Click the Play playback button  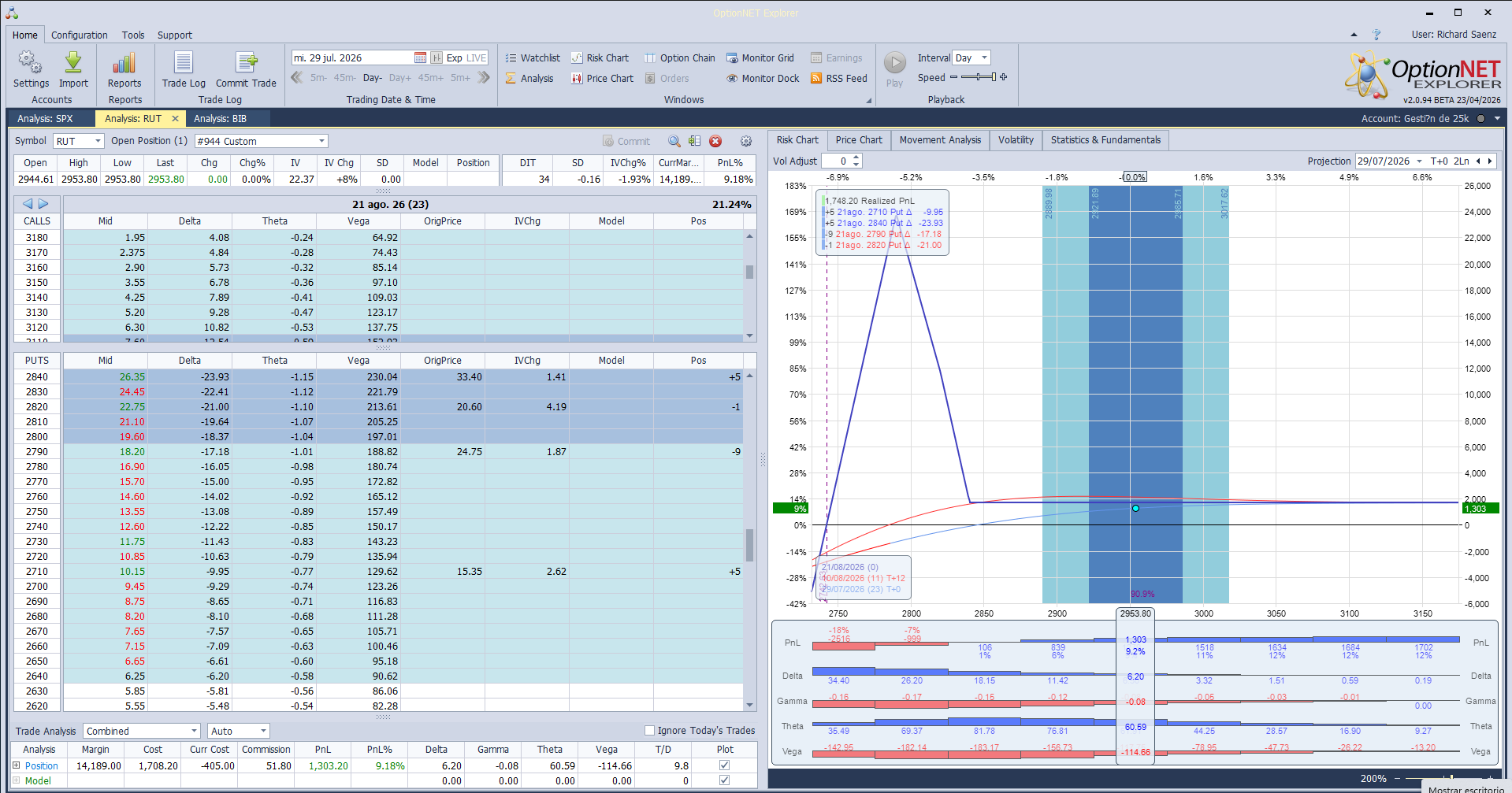coord(894,69)
